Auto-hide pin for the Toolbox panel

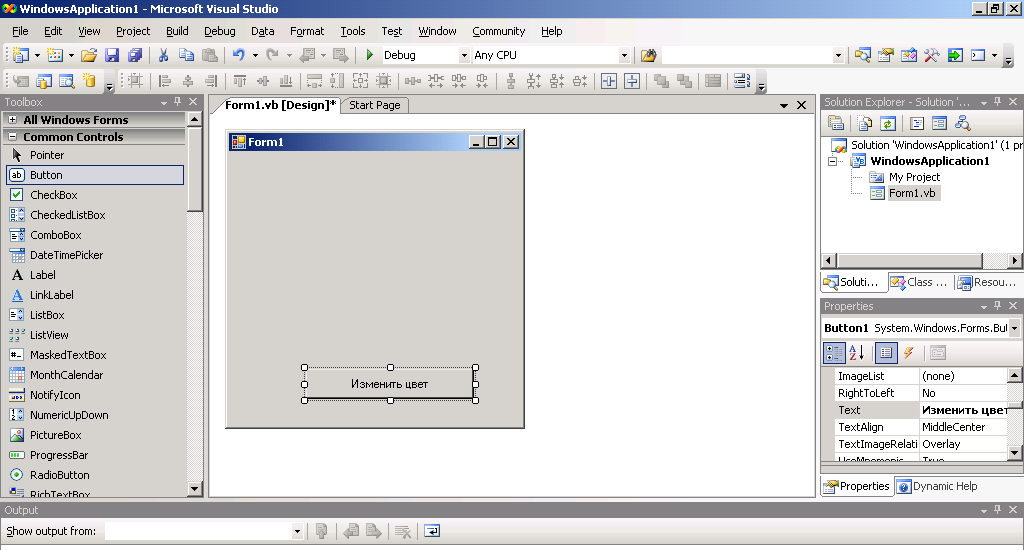click(x=178, y=102)
